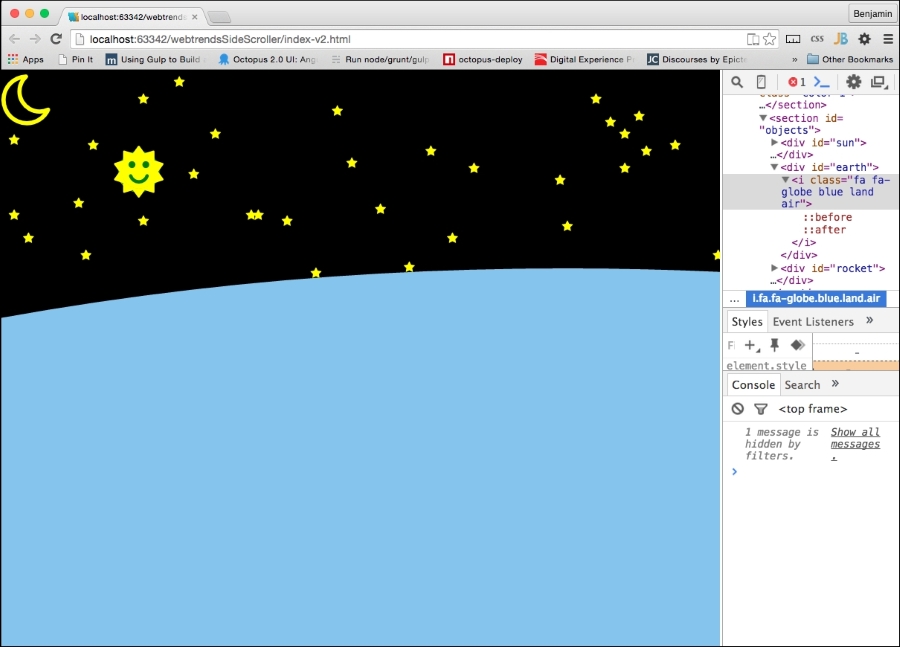Select the ::after pseudo-element row
Viewport: 900px width, 647px height.
824,230
